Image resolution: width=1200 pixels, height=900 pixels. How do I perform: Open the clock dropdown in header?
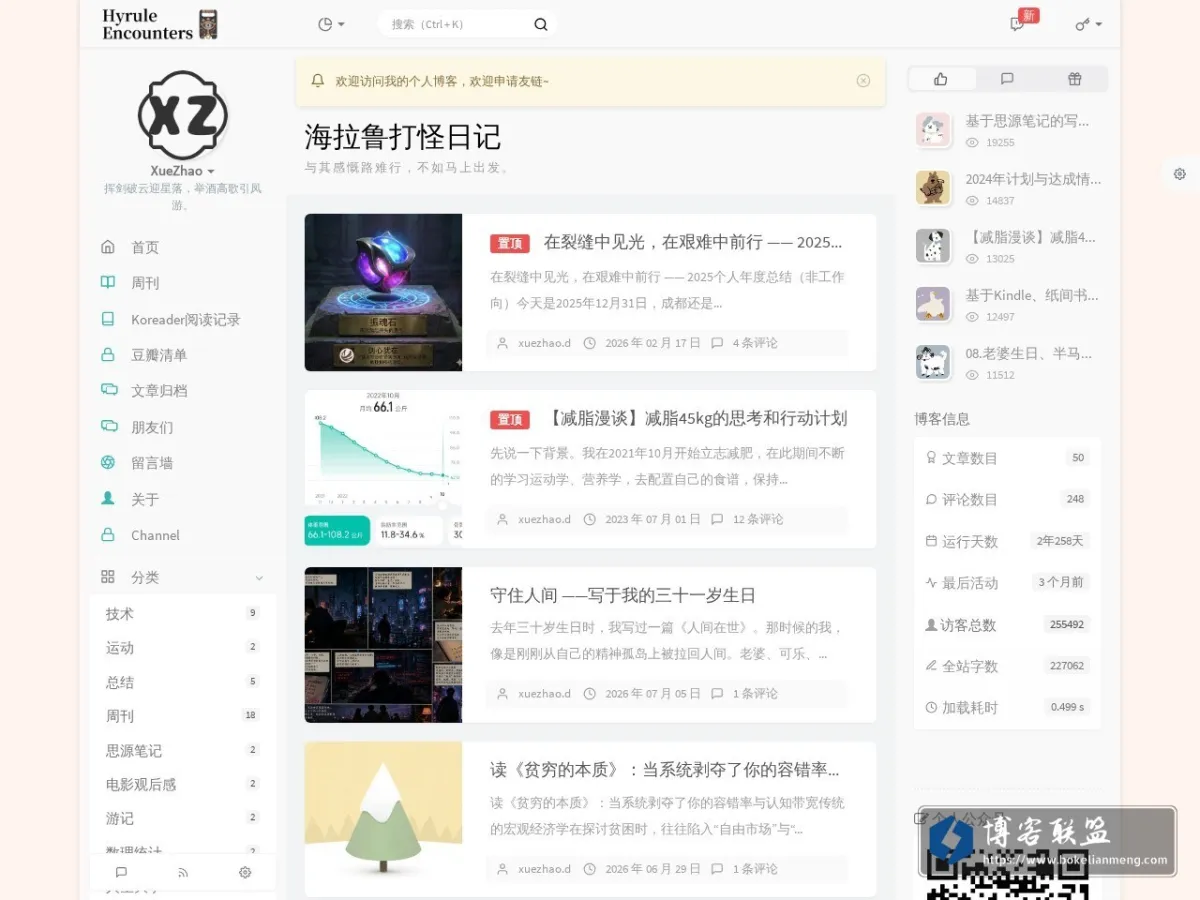331,24
